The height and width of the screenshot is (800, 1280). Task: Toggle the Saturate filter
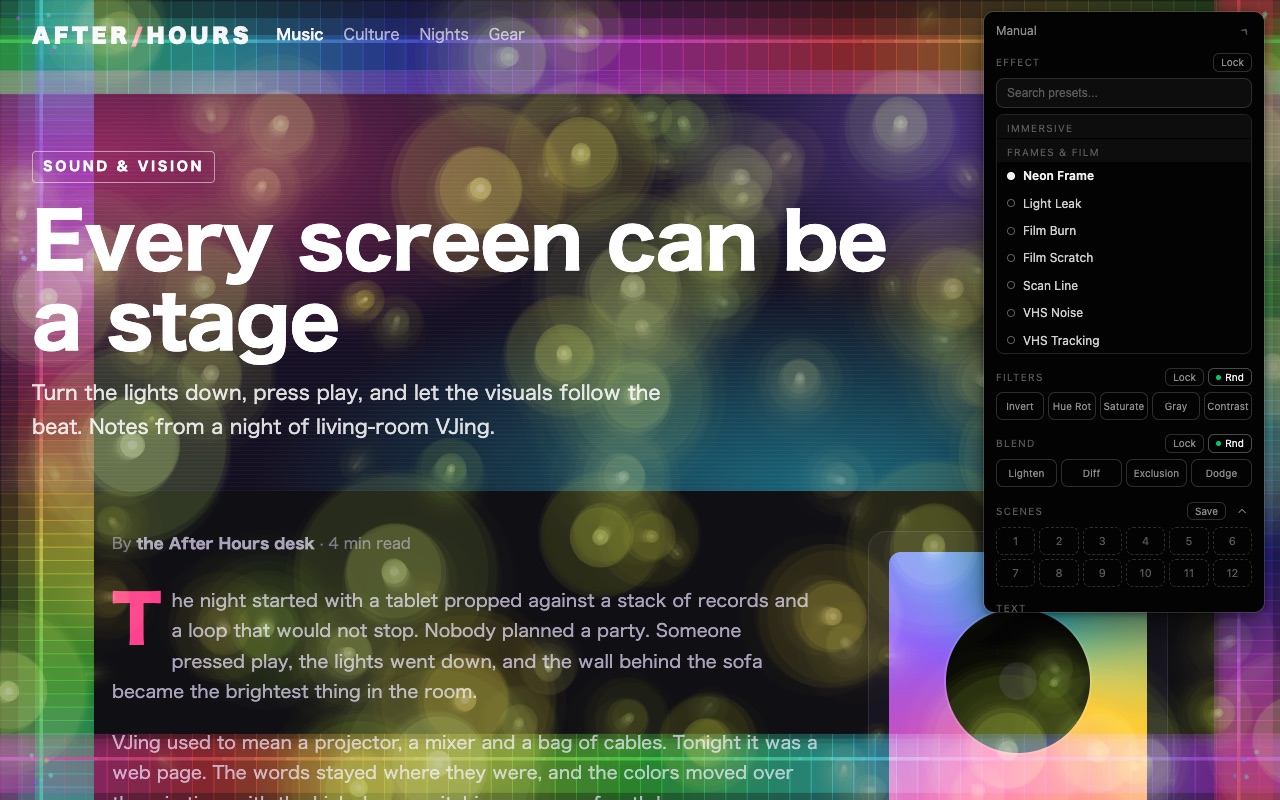click(x=1124, y=406)
